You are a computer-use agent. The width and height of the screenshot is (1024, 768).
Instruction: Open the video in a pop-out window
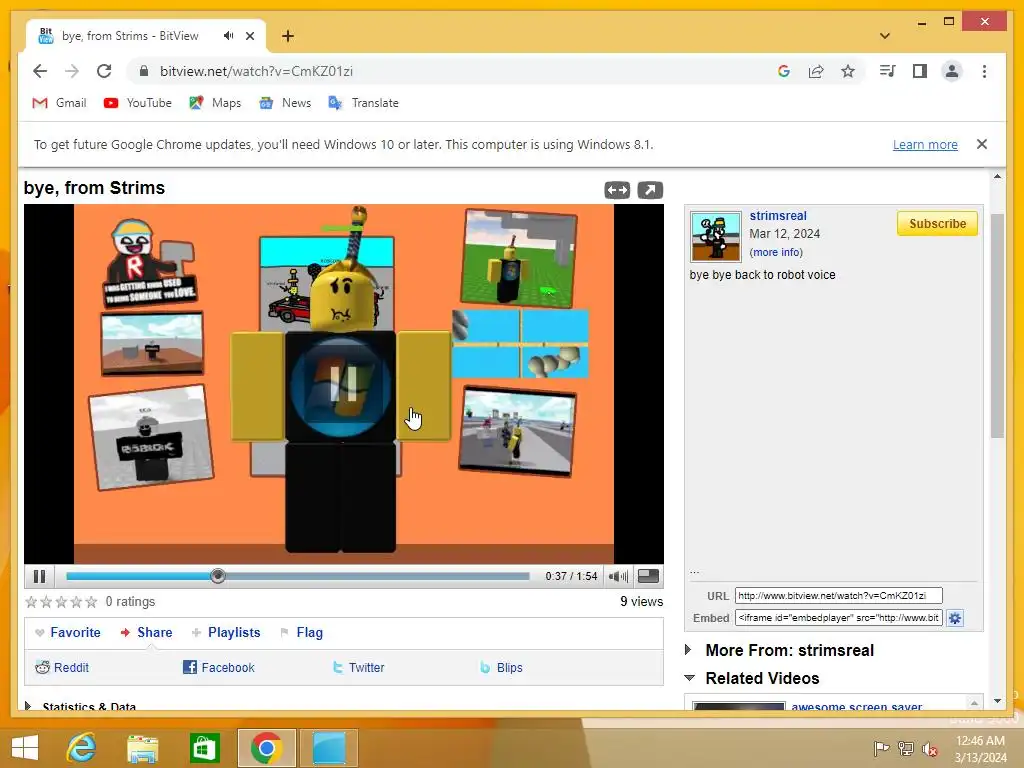pos(650,190)
